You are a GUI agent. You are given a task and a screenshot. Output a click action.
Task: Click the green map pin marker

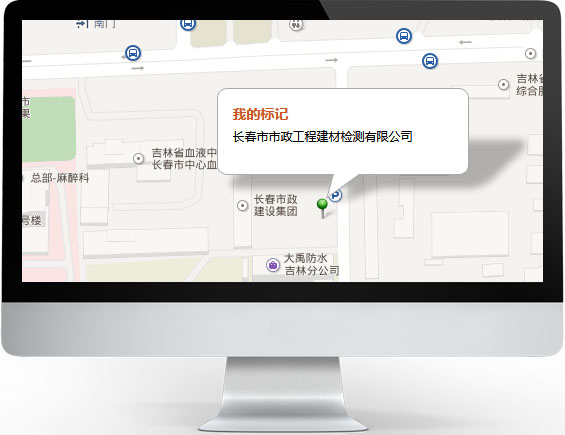[x=322, y=208]
